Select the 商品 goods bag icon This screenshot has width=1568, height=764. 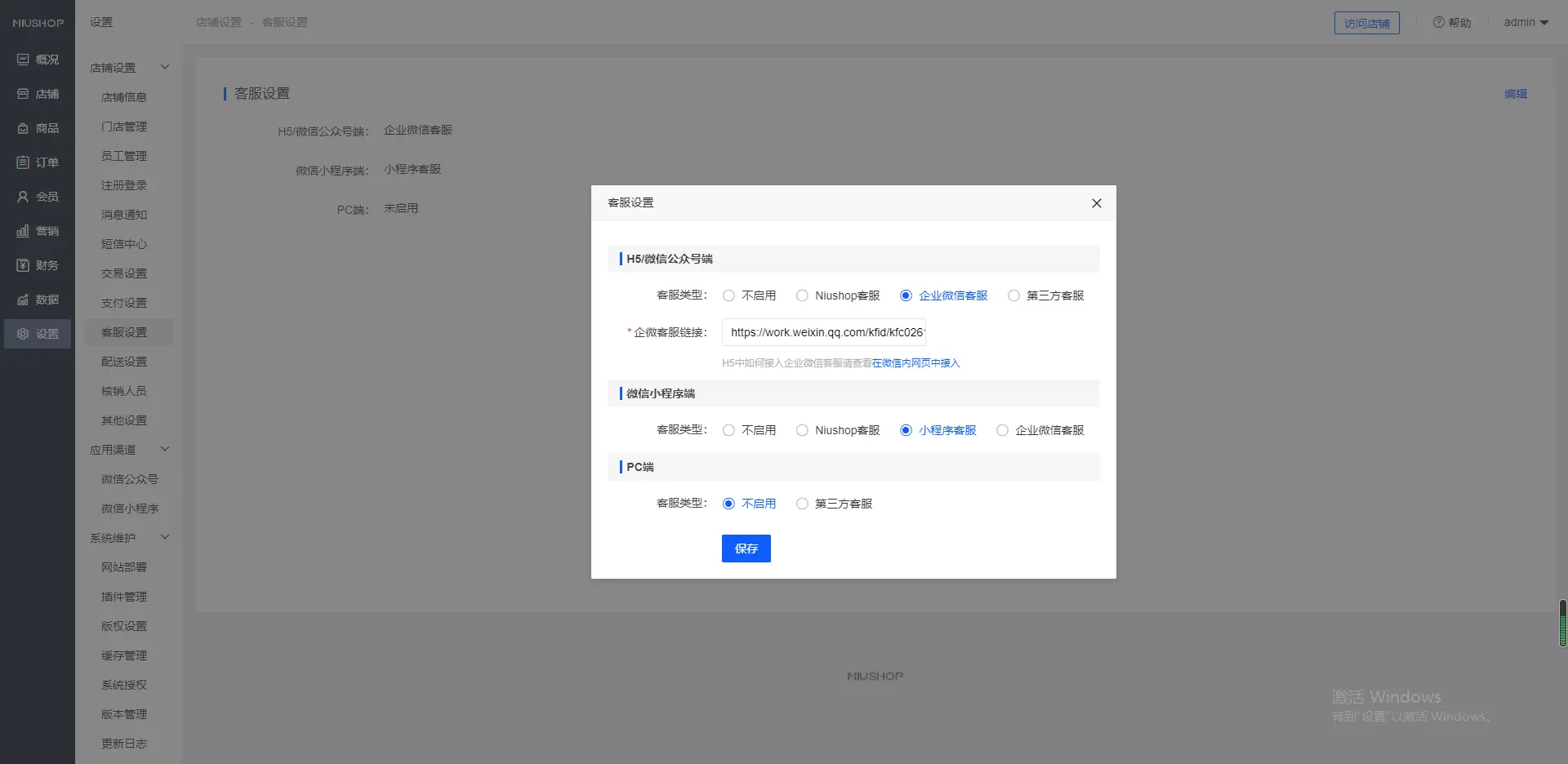[23, 128]
